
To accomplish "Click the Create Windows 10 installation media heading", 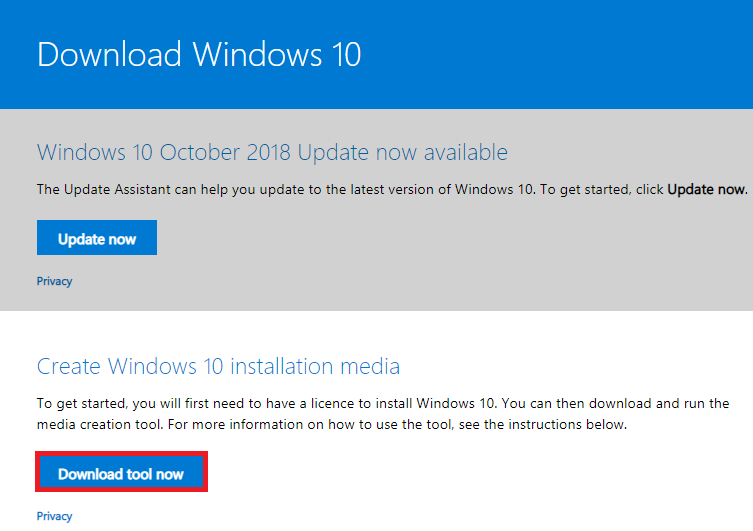I will 219,366.
